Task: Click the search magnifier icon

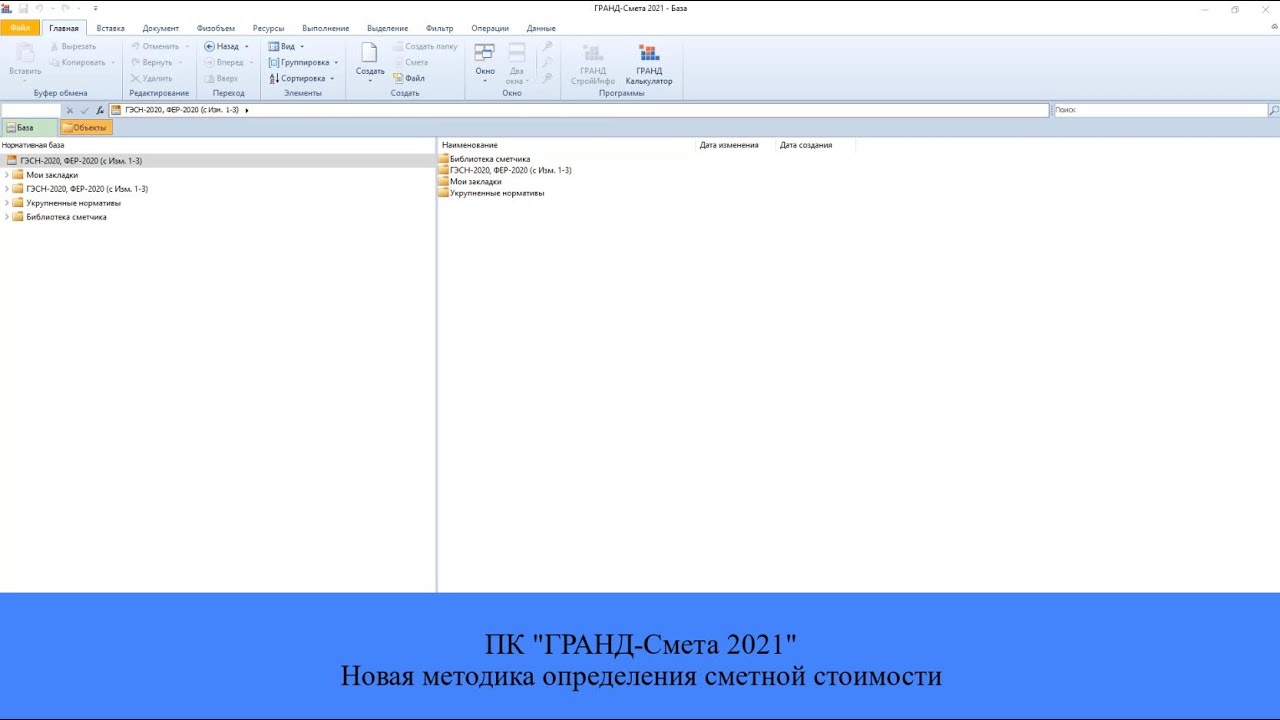Action: 1274,110
